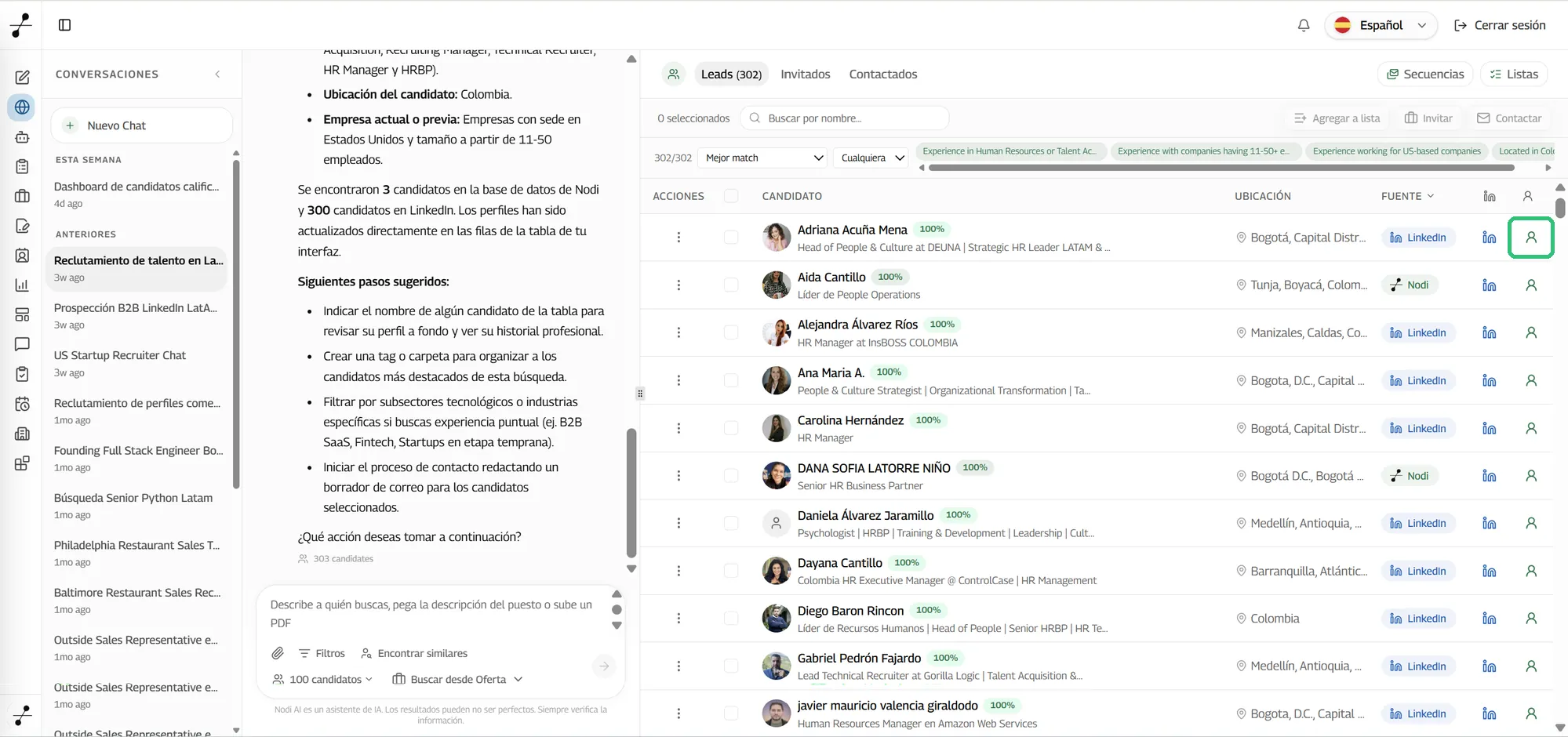Open Buscar desde Oferta dropdown
The image size is (1568, 737).
pos(457,679)
